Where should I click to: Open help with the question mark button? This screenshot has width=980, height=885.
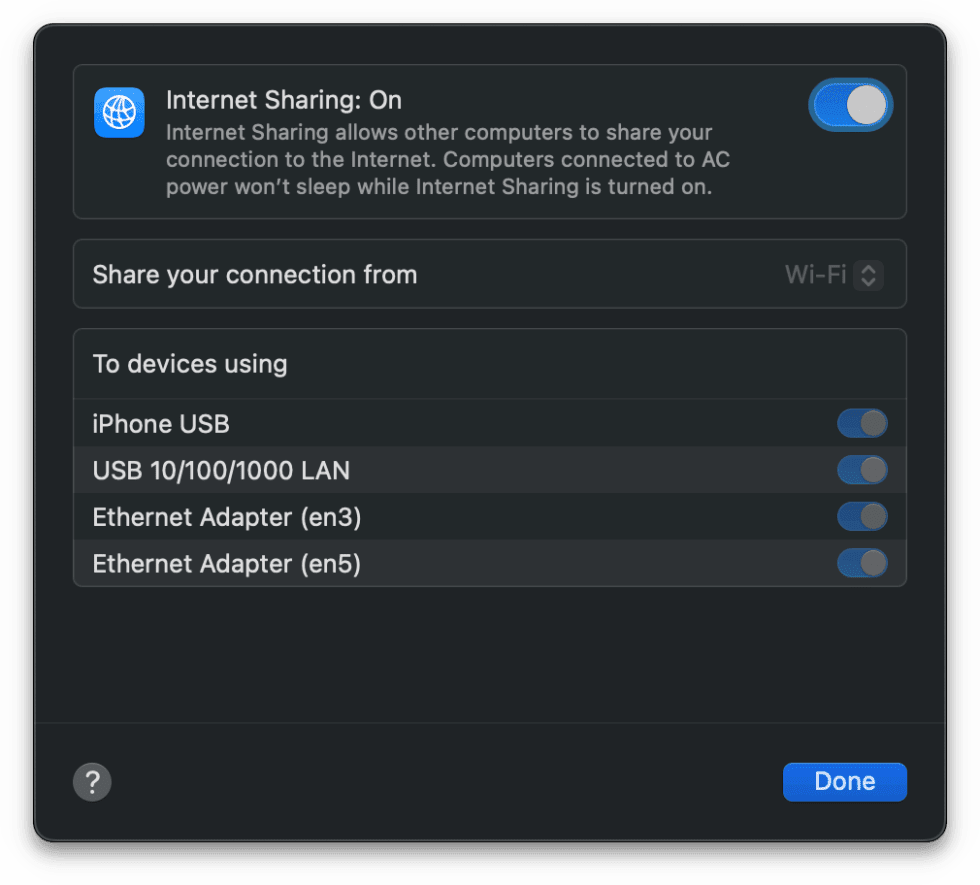pos(92,781)
